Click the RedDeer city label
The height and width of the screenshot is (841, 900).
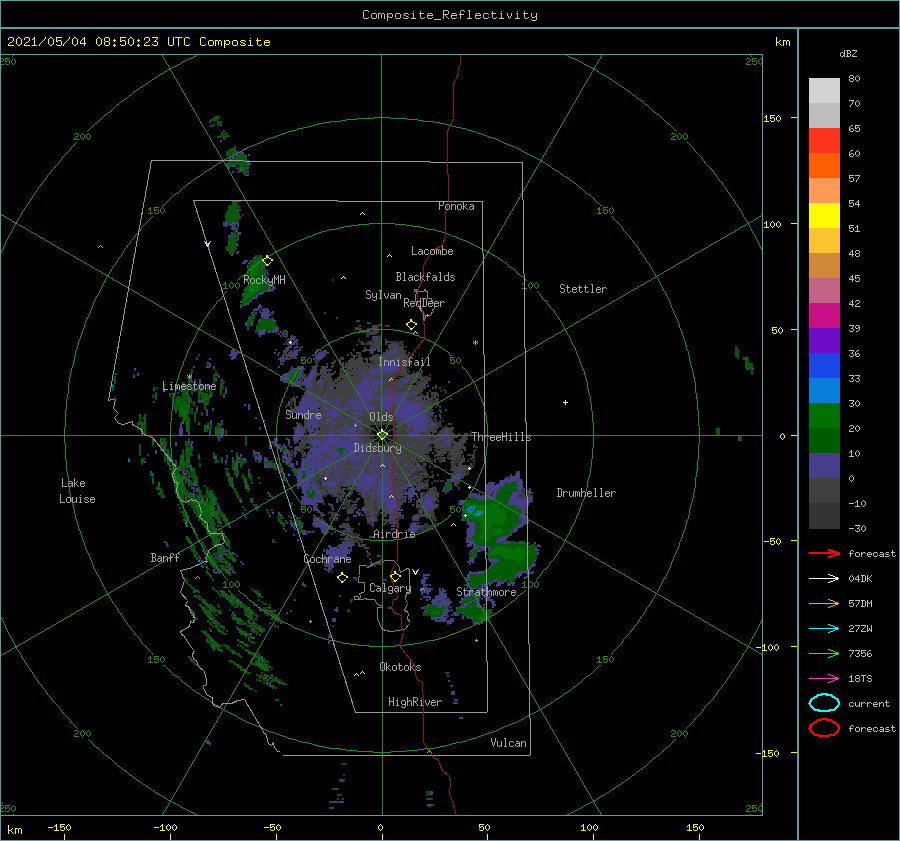point(424,303)
